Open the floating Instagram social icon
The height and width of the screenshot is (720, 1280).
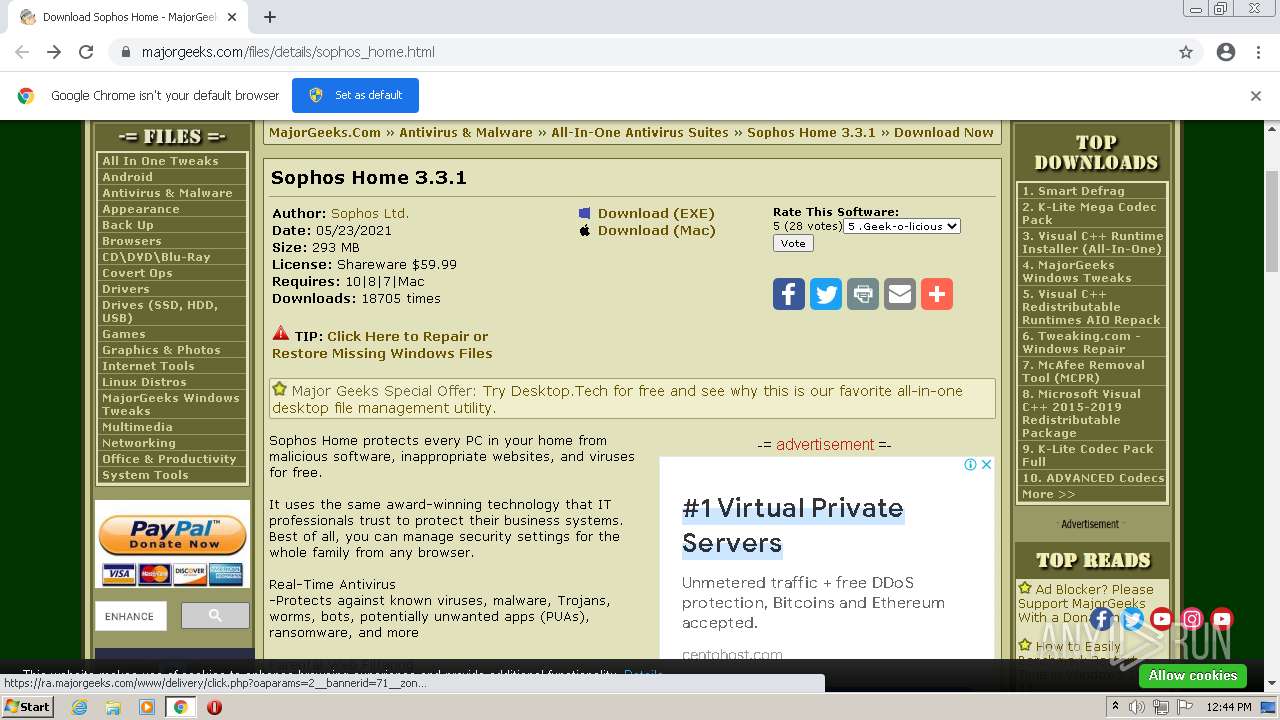point(1192,619)
